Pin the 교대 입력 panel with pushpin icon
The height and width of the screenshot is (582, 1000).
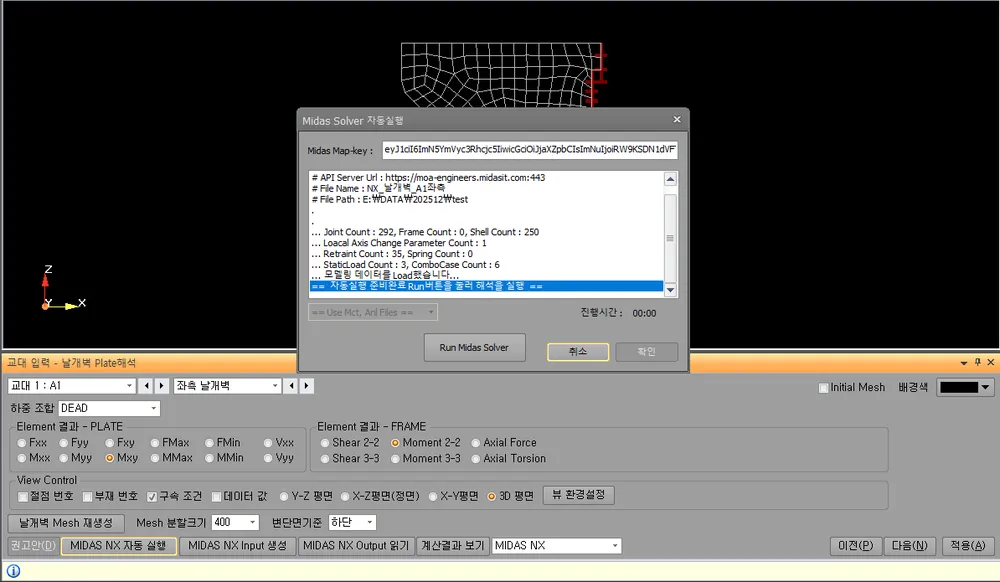(978, 362)
